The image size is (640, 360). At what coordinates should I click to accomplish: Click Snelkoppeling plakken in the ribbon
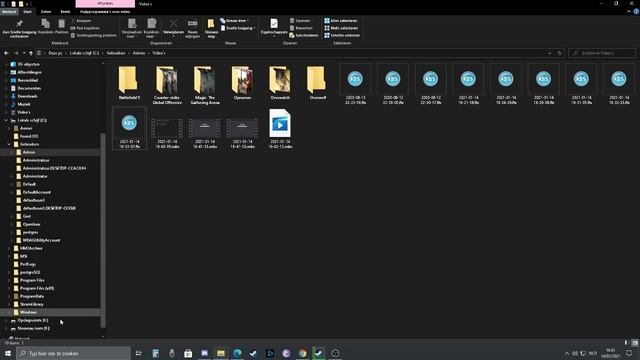pos(93,35)
